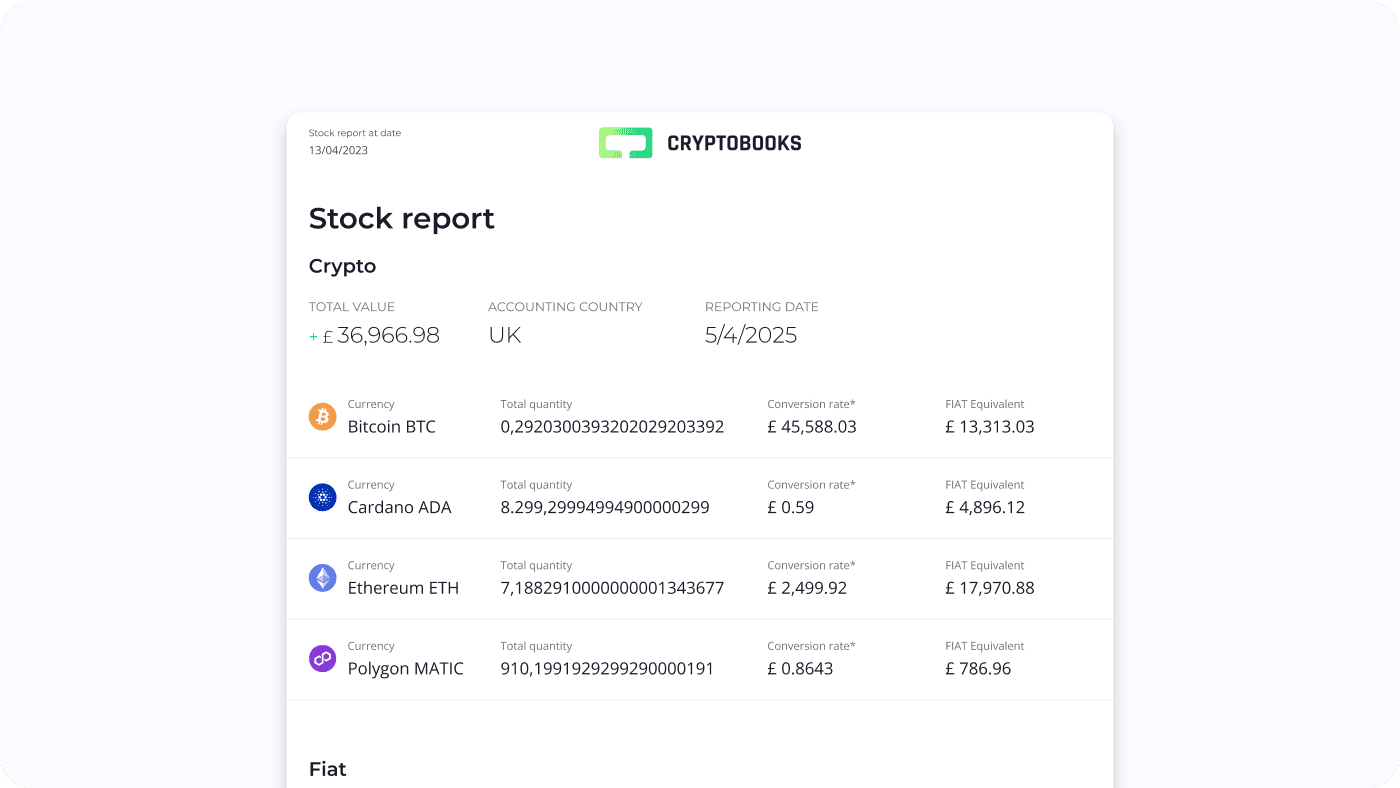Image resolution: width=1400 pixels, height=788 pixels.
Task: Switch to the Fiat section
Action: [327, 769]
